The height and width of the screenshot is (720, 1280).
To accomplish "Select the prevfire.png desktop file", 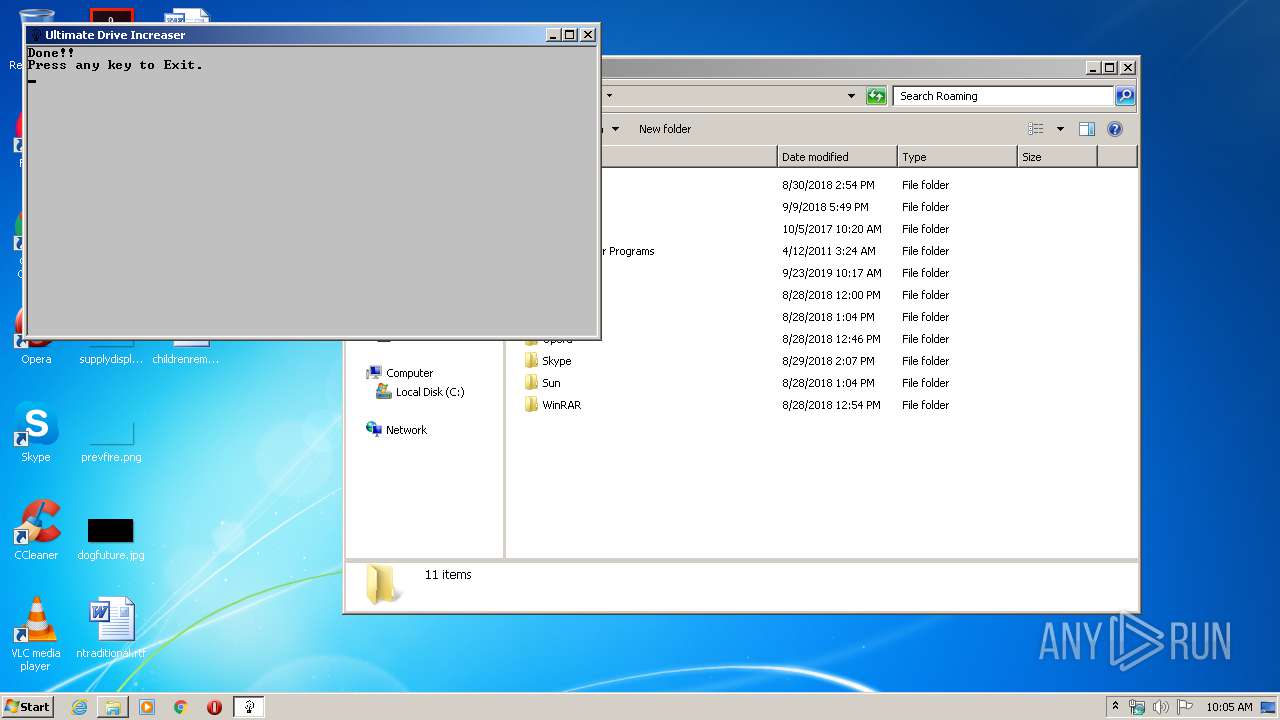I will 111,441.
